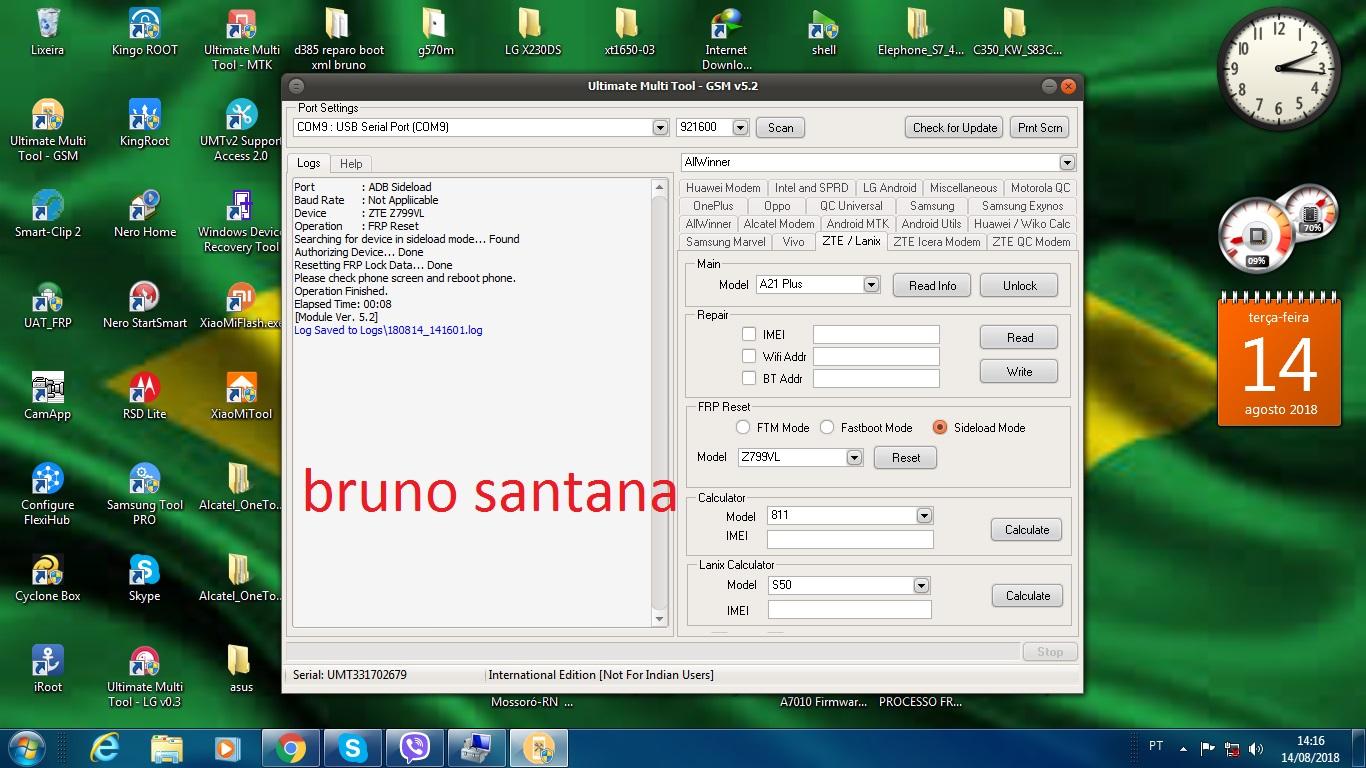This screenshot has height=768, width=1366.
Task: Open LG X230DS folder
Action: (532, 32)
